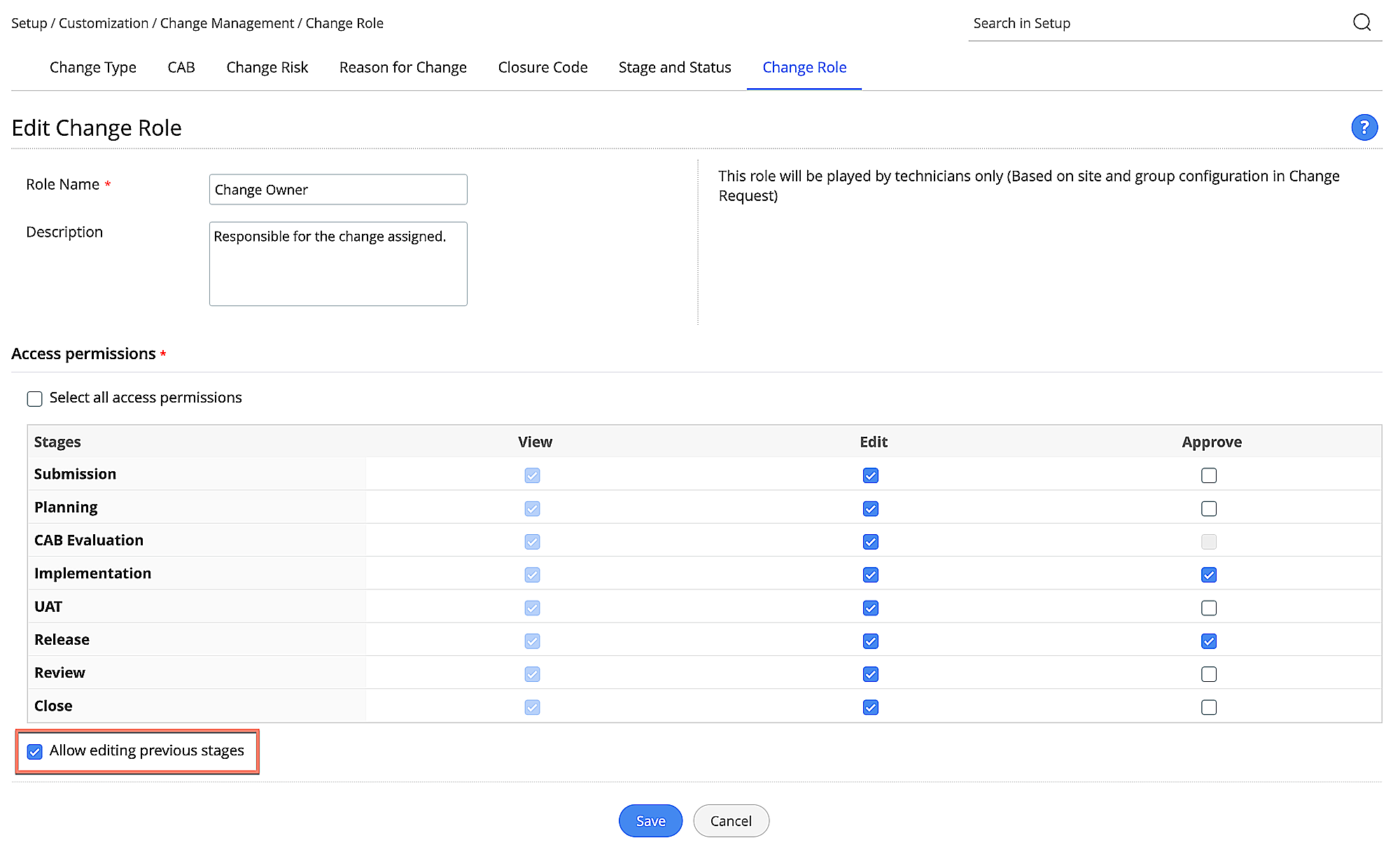Check Approve for UAT stage
The image size is (1400, 859).
tap(1208, 608)
